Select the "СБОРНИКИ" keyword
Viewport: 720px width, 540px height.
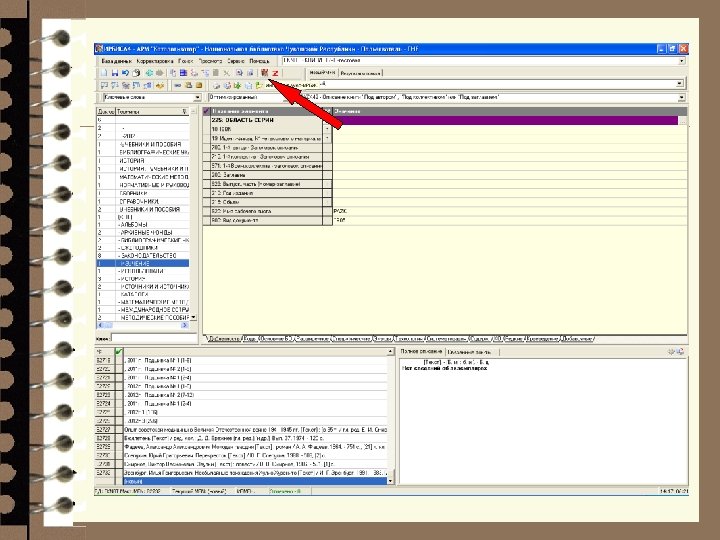[x=143, y=193]
